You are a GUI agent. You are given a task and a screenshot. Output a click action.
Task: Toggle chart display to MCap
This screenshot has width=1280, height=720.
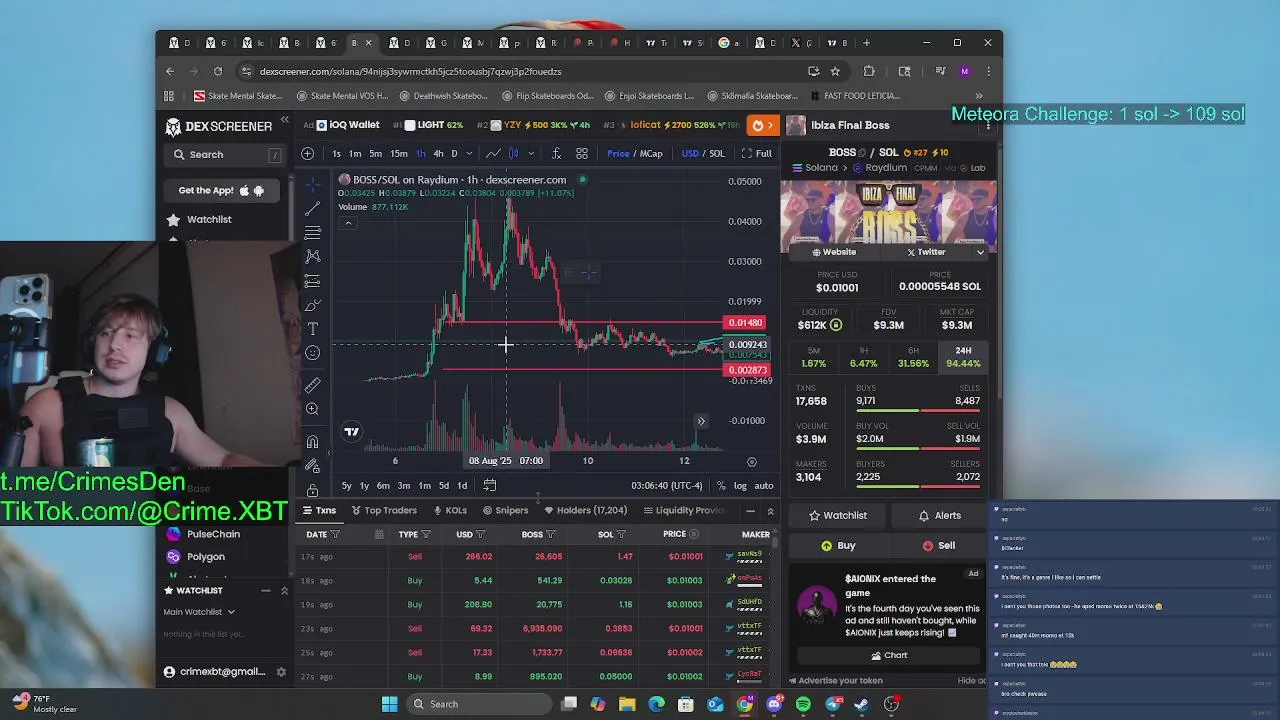tap(651, 153)
